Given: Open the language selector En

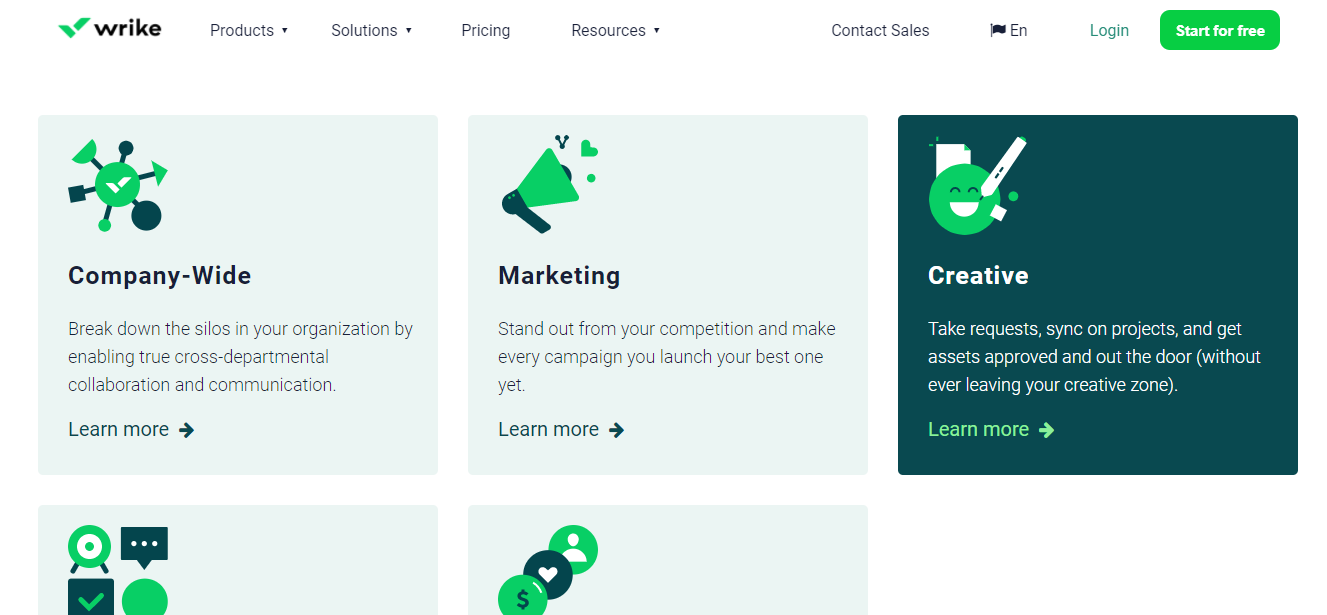Looking at the screenshot, I should tap(1009, 30).
